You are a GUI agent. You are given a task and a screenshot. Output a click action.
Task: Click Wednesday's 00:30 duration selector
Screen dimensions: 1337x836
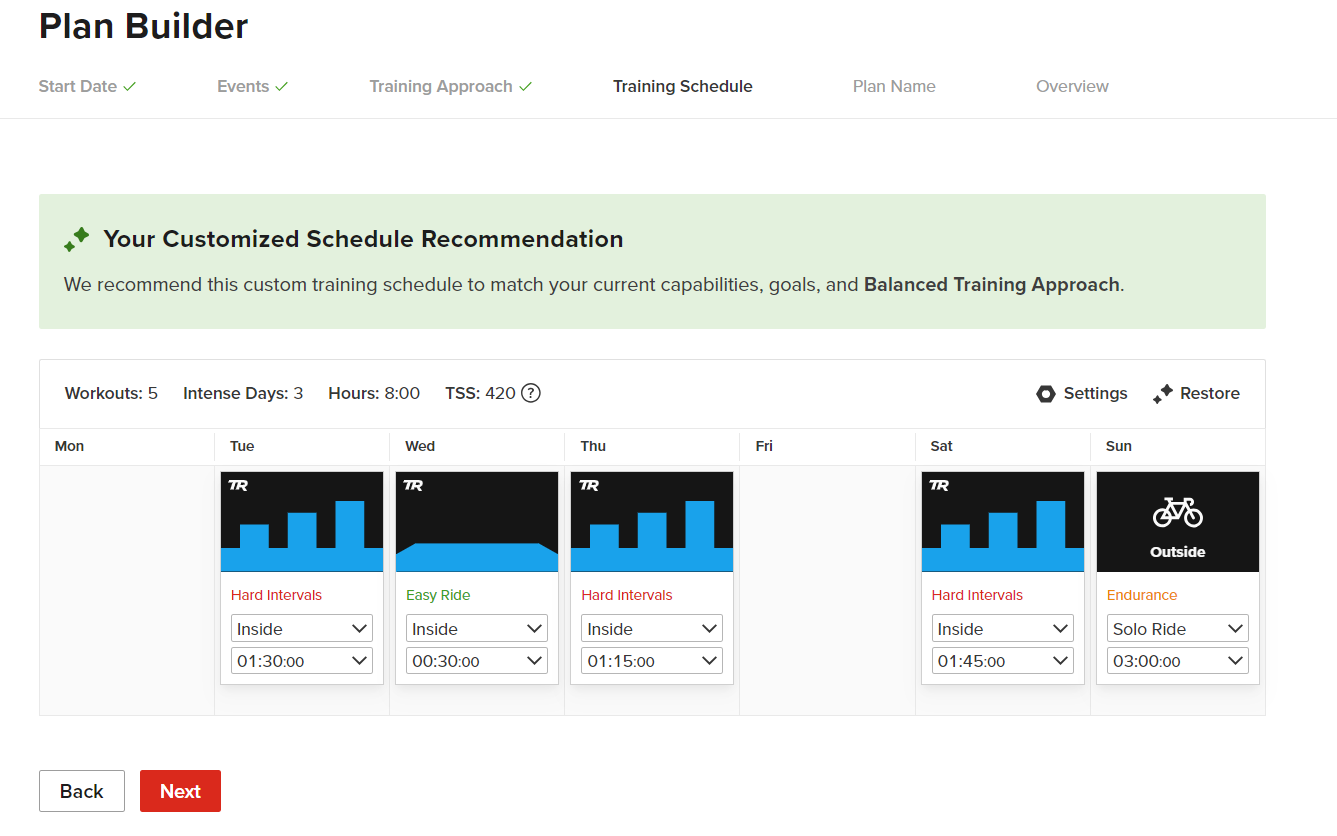(476, 660)
